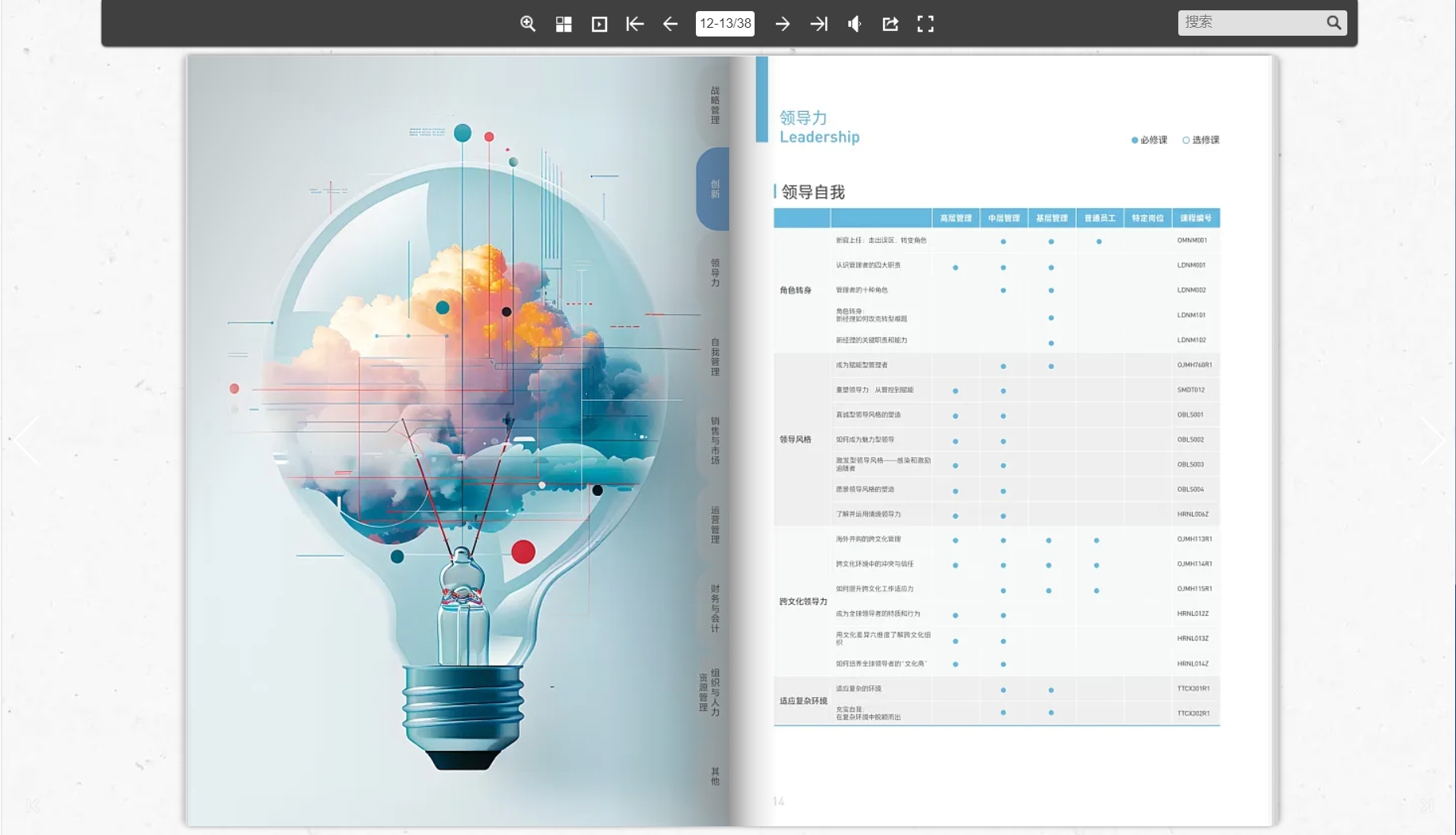Image resolution: width=1456 pixels, height=835 pixels.
Task: Focus the 搜索 search box
Action: click(x=1250, y=22)
